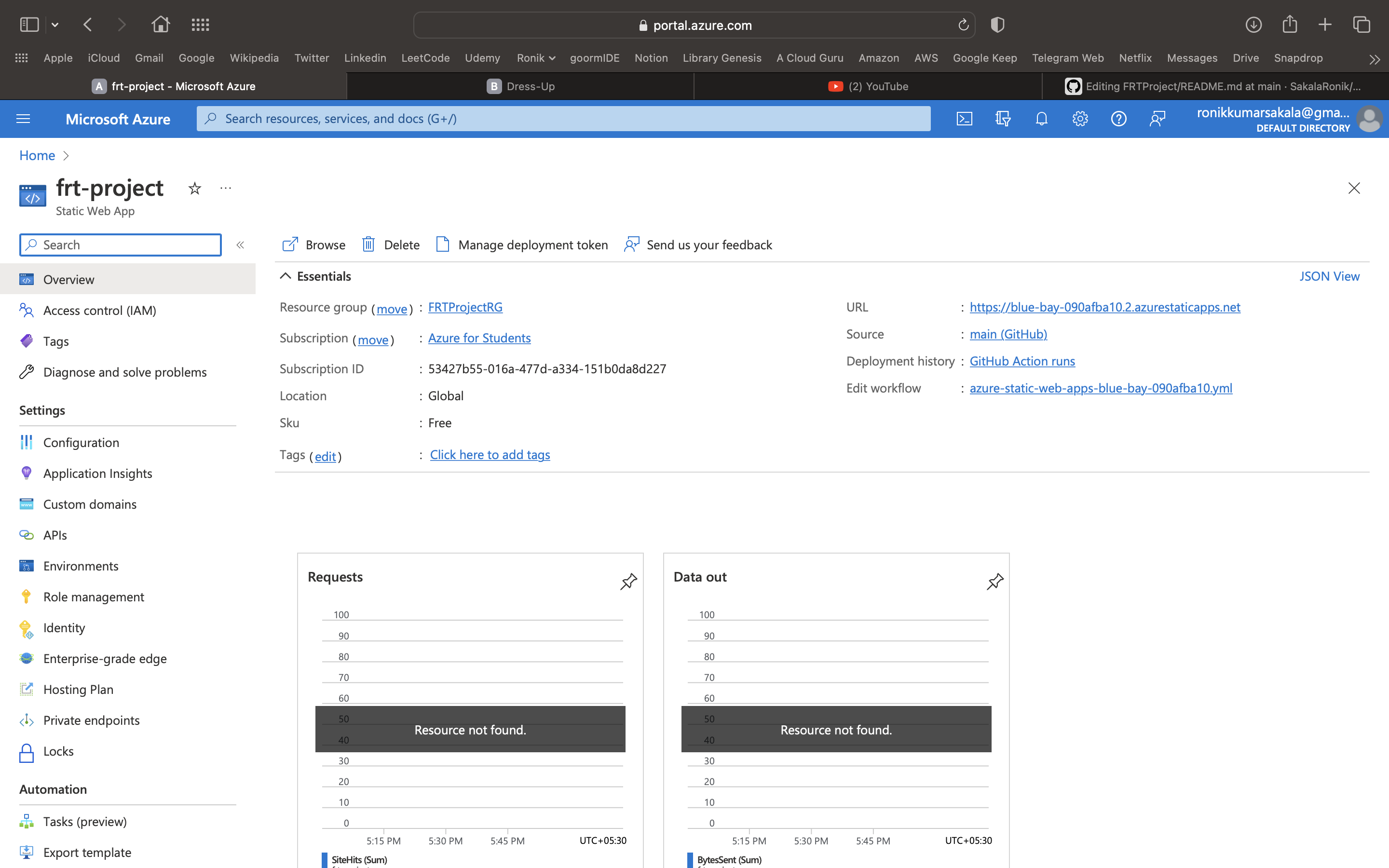The width and height of the screenshot is (1389, 868).
Task: Open Role management
Action: tap(127, 597)
